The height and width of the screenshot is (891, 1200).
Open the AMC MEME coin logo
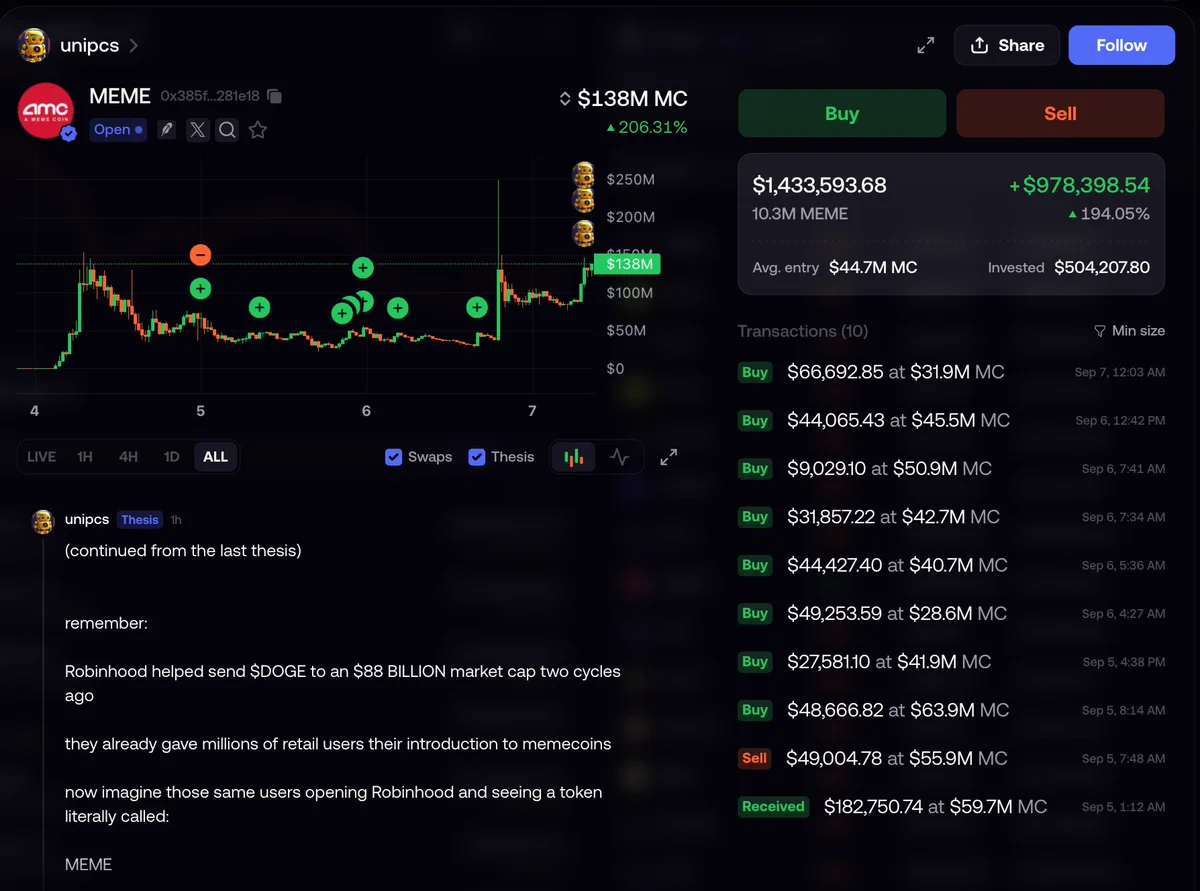pos(47,112)
